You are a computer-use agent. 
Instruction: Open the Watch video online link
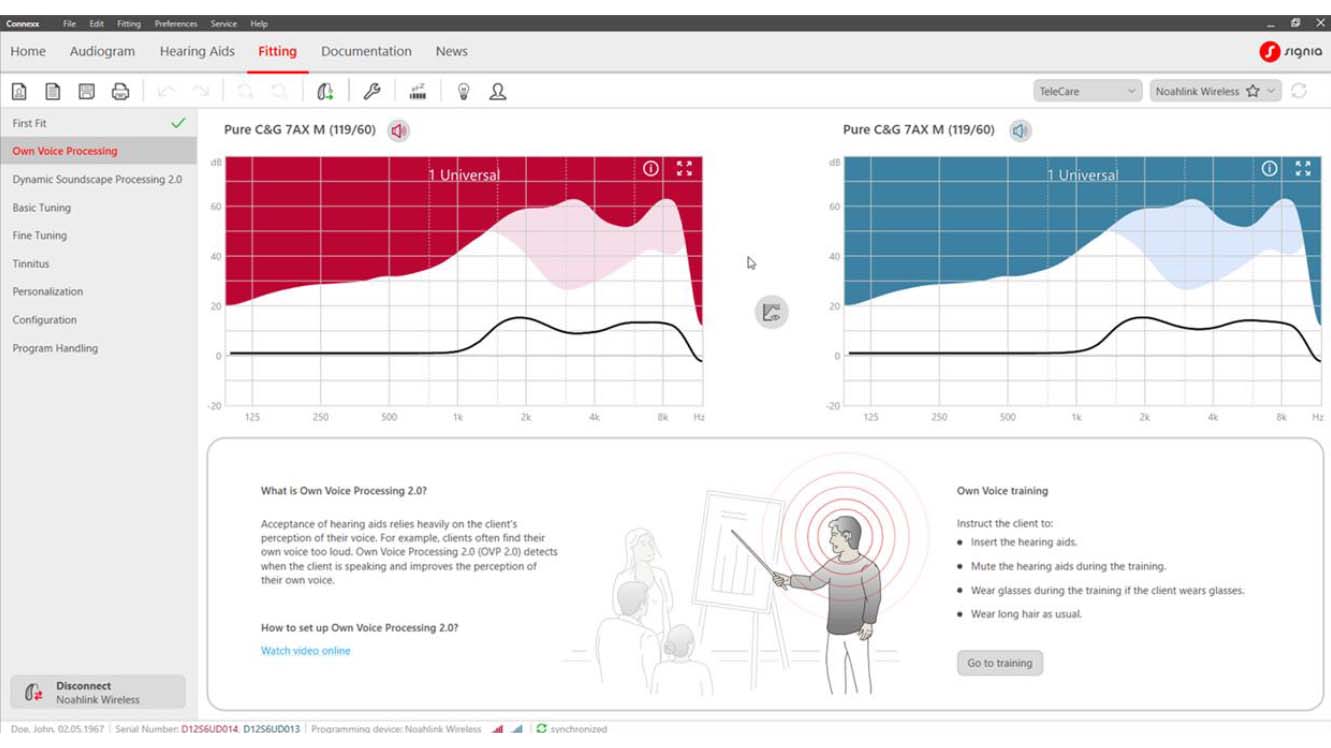coord(305,651)
